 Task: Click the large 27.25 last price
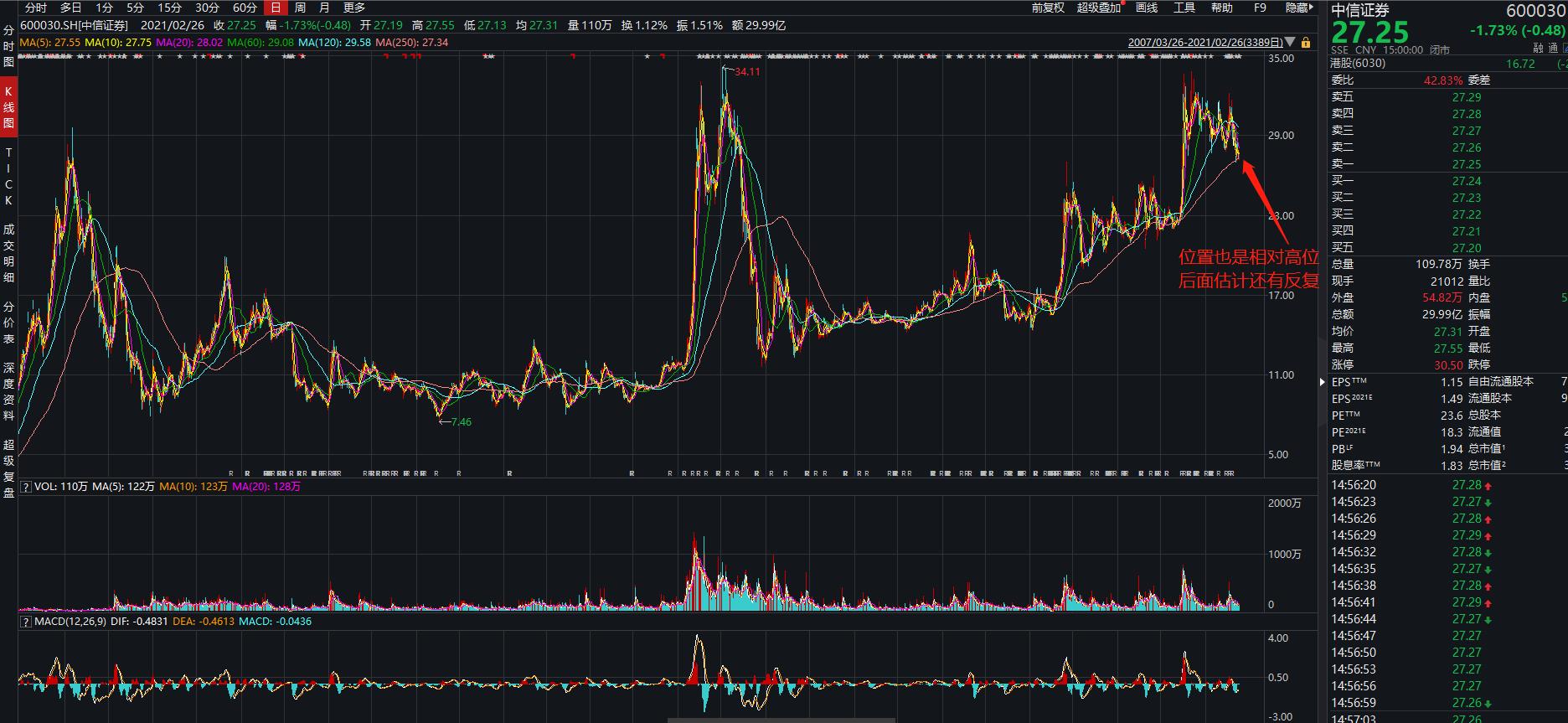tap(1370, 32)
